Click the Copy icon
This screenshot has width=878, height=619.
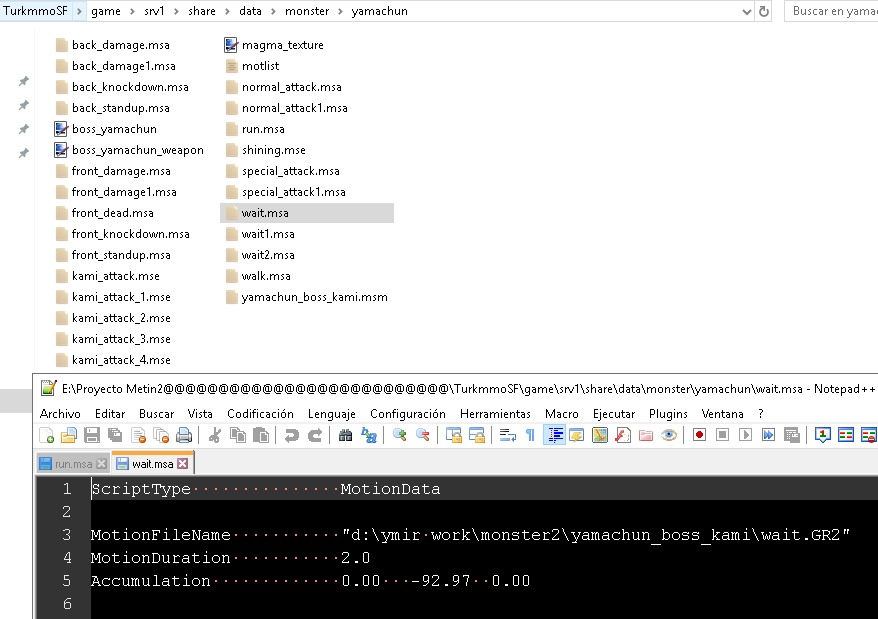click(238, 435)
